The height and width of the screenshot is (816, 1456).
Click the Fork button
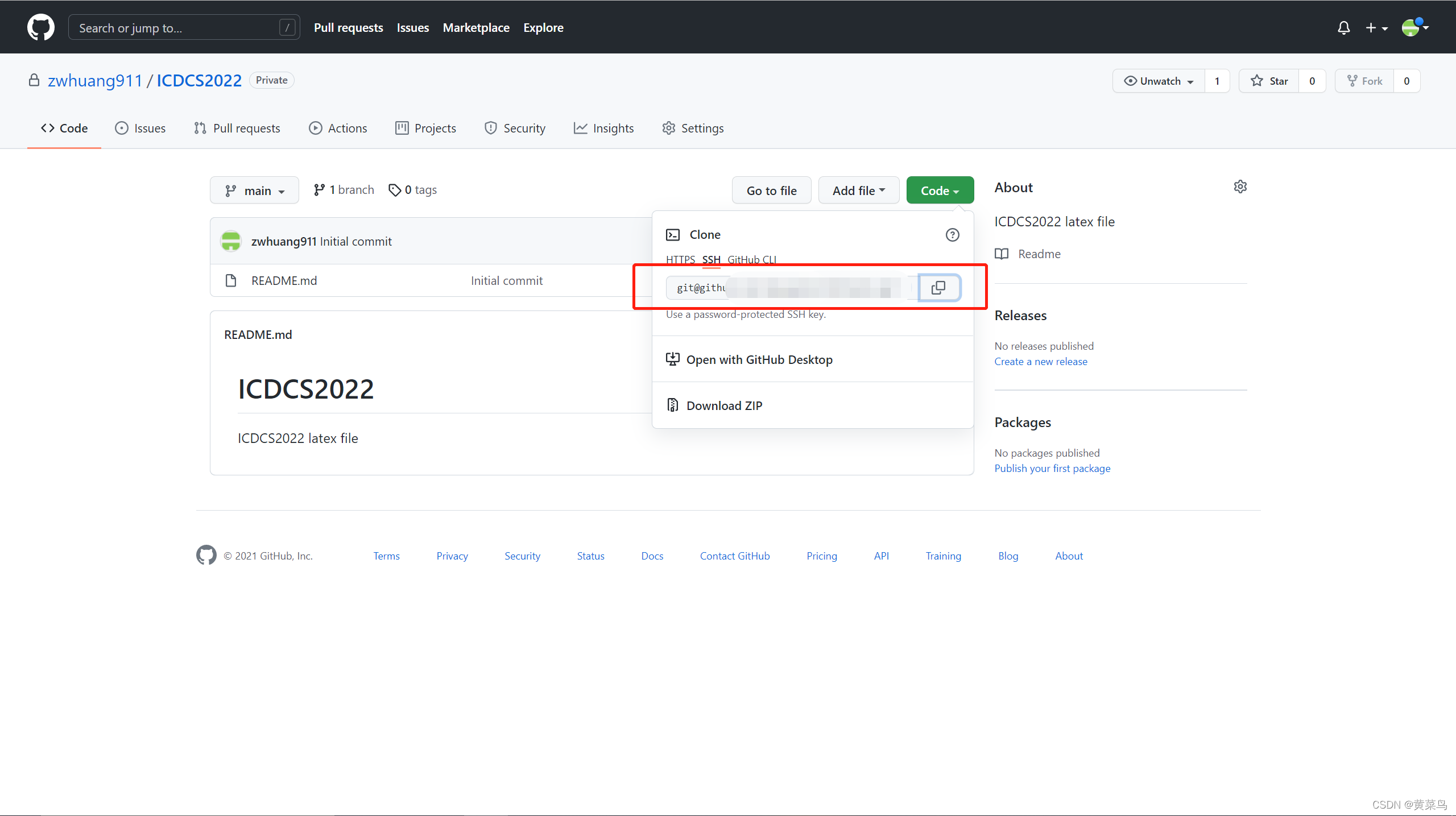click(x=1364, y=81)
